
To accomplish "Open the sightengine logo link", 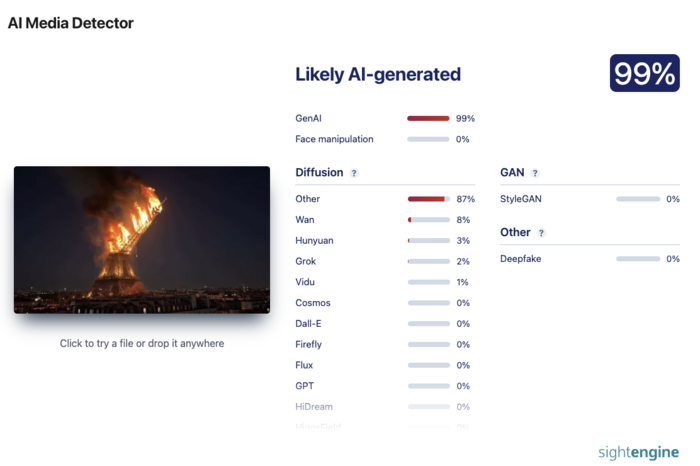I will tap(638, 452).
